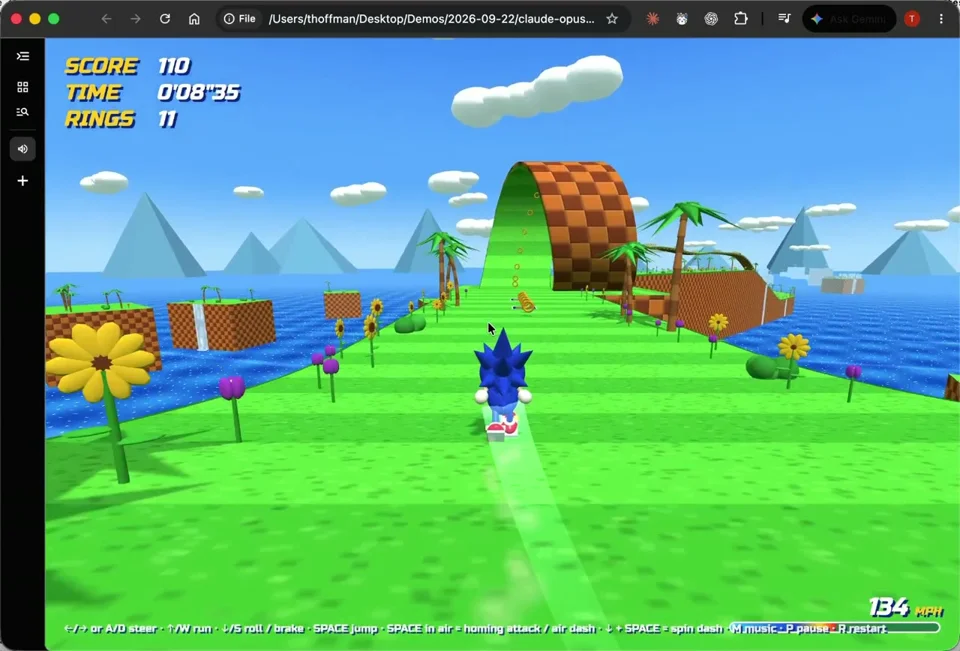
Task: Reload the game page
Action: click(x=165, y=19)
